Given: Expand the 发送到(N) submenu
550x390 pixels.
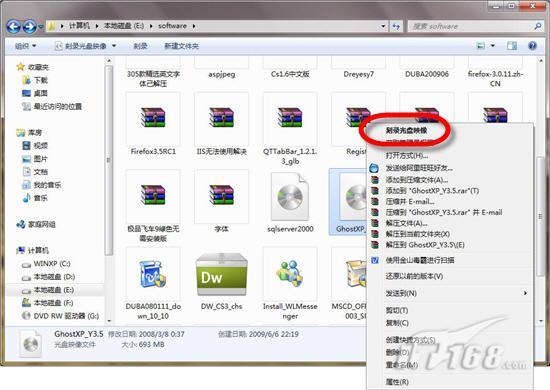Looking at the screenshot, I should pos(450,293).
